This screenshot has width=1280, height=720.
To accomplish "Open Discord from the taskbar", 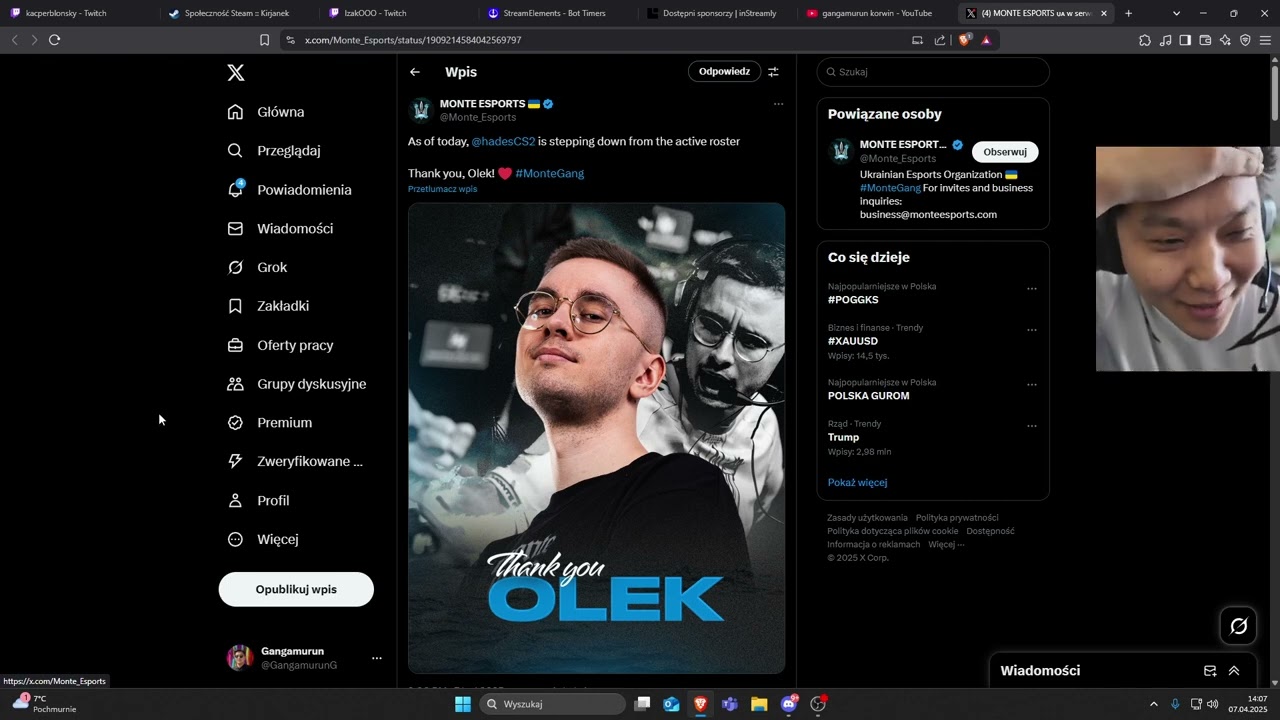I will [789, 704].
